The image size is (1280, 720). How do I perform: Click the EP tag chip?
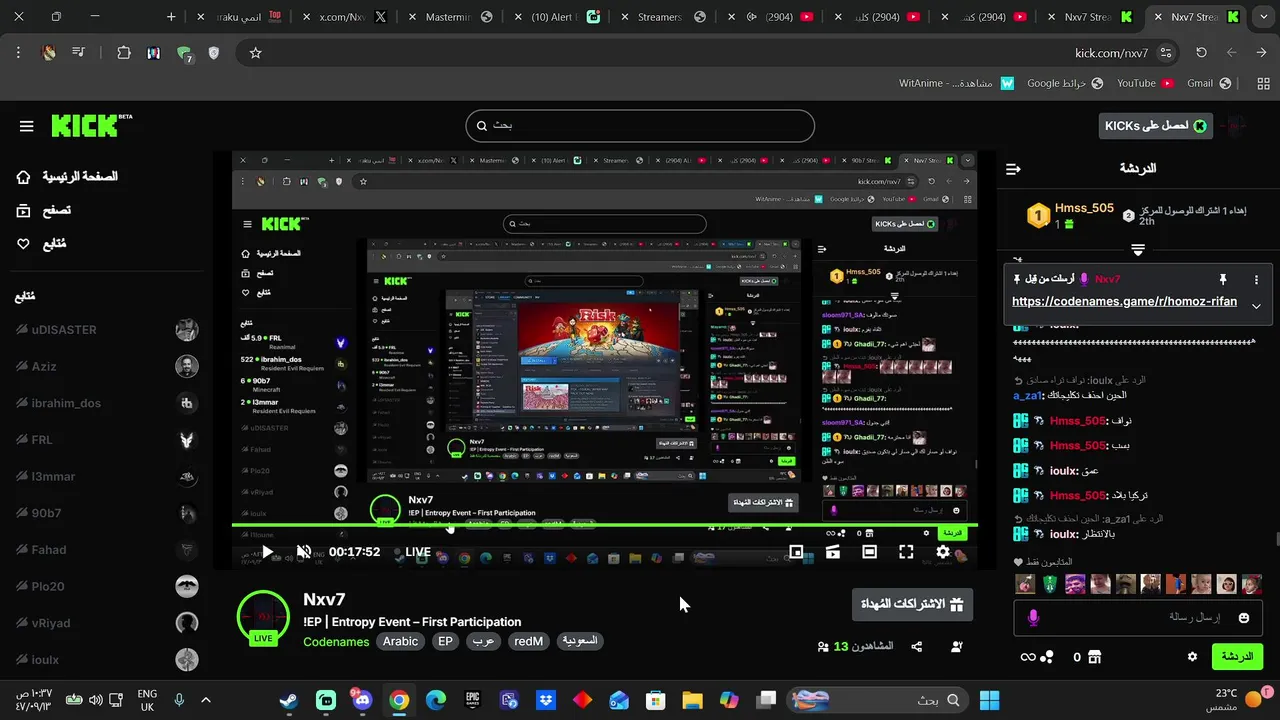coord(445,642)
